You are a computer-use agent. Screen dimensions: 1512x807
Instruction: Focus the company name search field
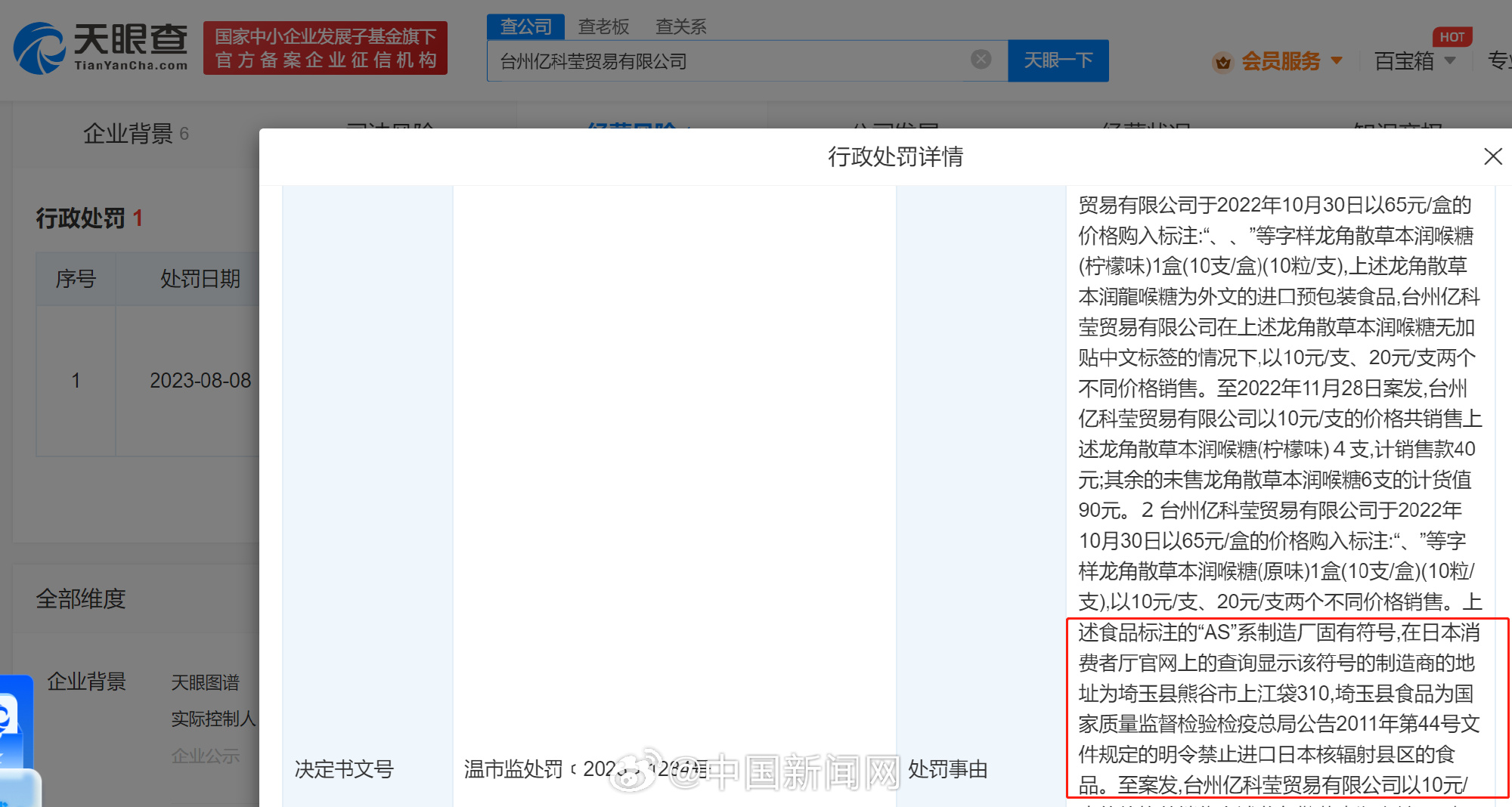click(x=726, y=61)
